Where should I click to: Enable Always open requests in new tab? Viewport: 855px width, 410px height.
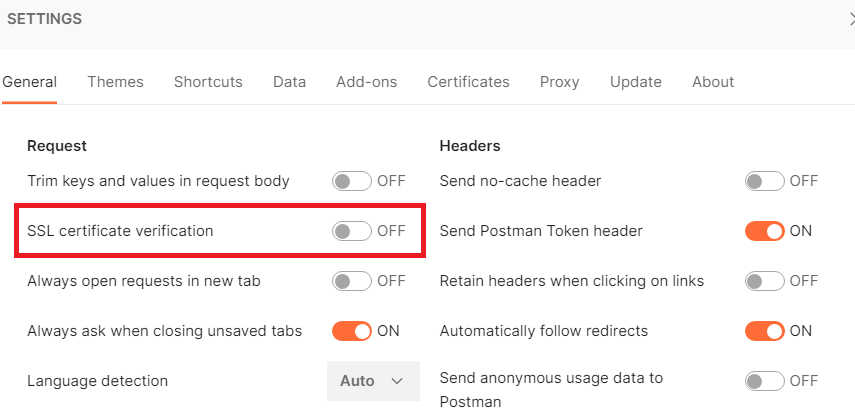(352, 281)
